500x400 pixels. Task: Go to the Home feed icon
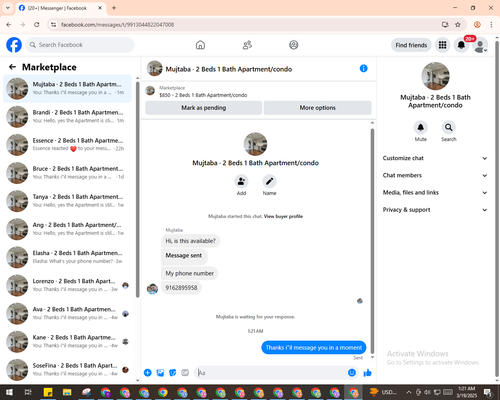point(200,45)
